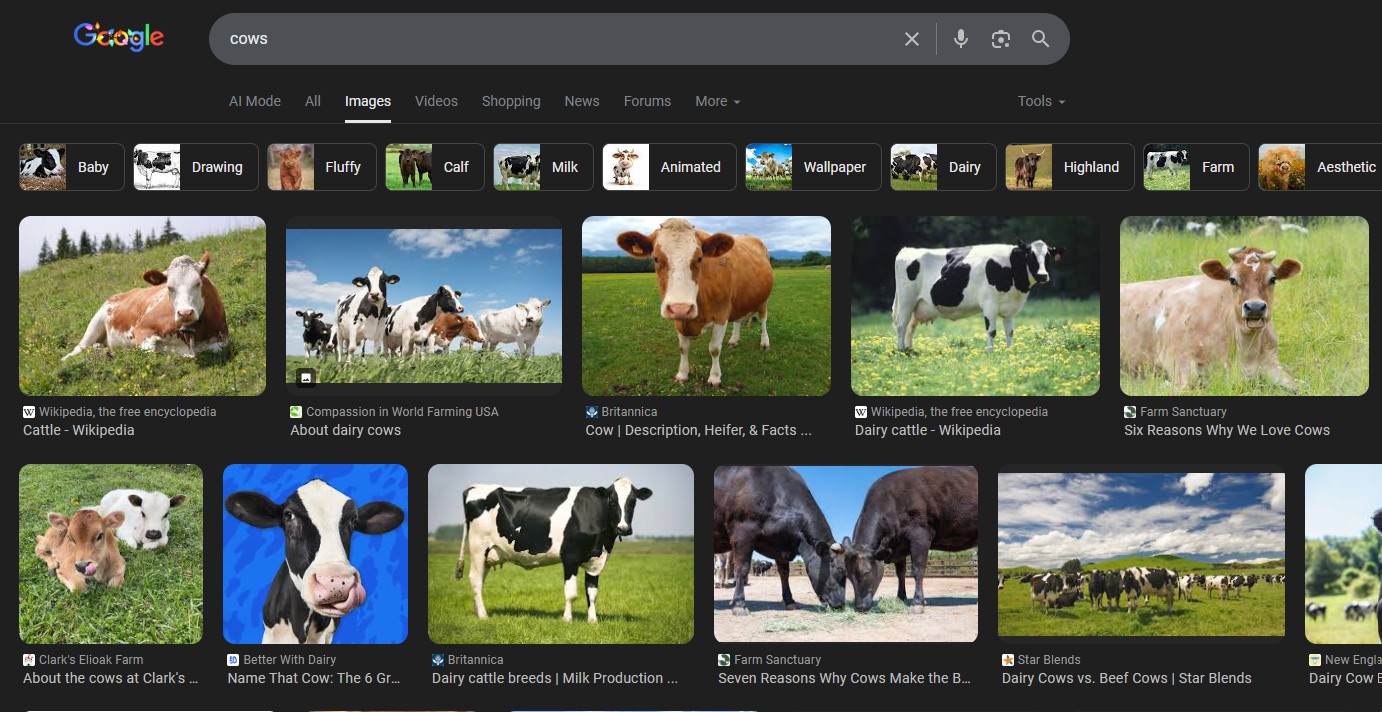Switch to the Videos tab

436,101
